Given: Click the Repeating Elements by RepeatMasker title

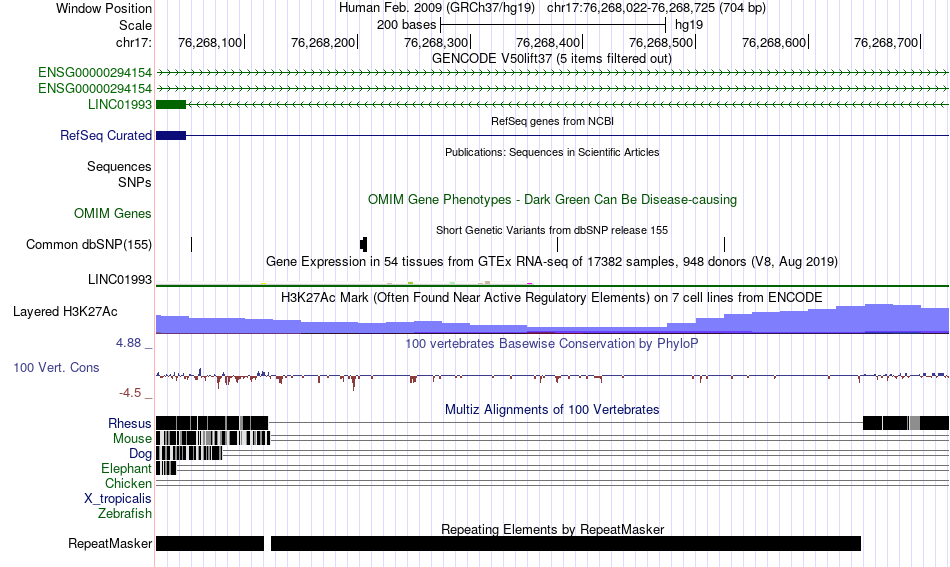Looking at the screenshot, I should pyautogui.click(x=553, y=529).
